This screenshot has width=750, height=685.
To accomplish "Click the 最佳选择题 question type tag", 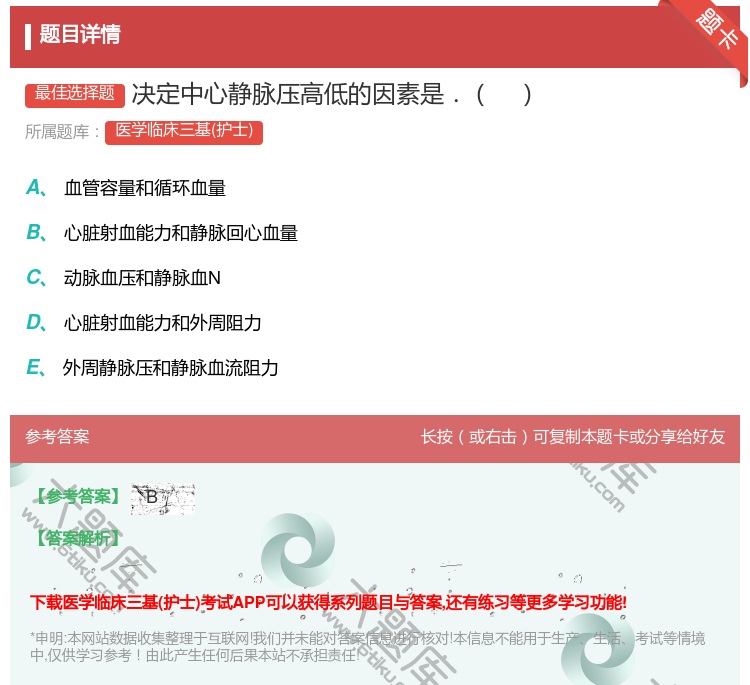I will [75, 94].
